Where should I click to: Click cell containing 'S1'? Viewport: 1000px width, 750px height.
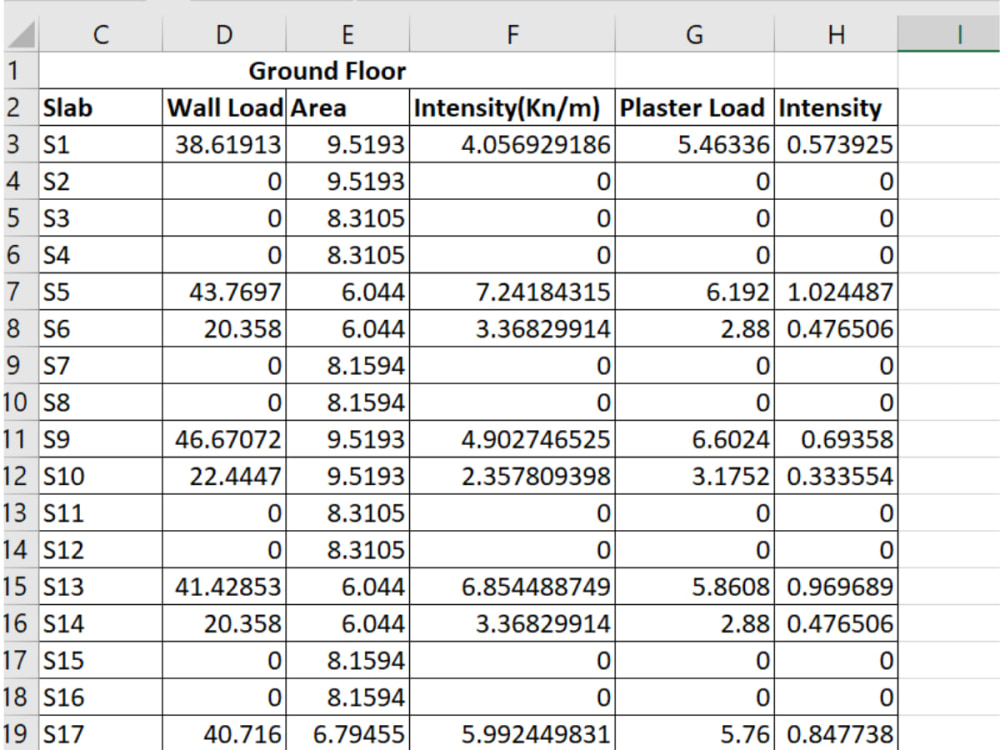[x=101, y=145]
